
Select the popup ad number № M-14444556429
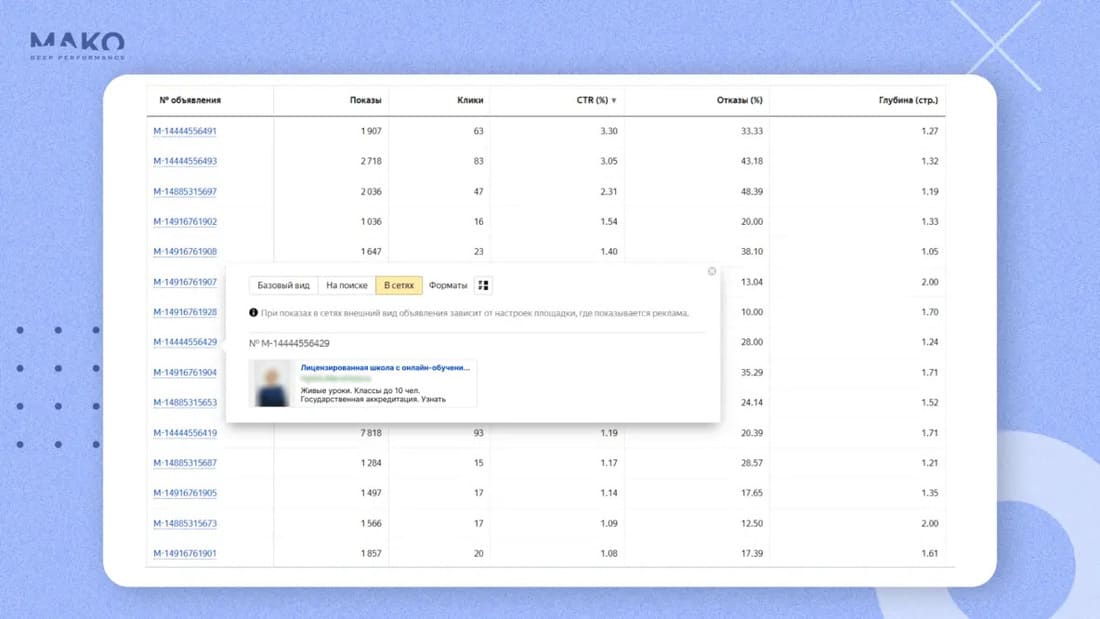click(289, 343)
